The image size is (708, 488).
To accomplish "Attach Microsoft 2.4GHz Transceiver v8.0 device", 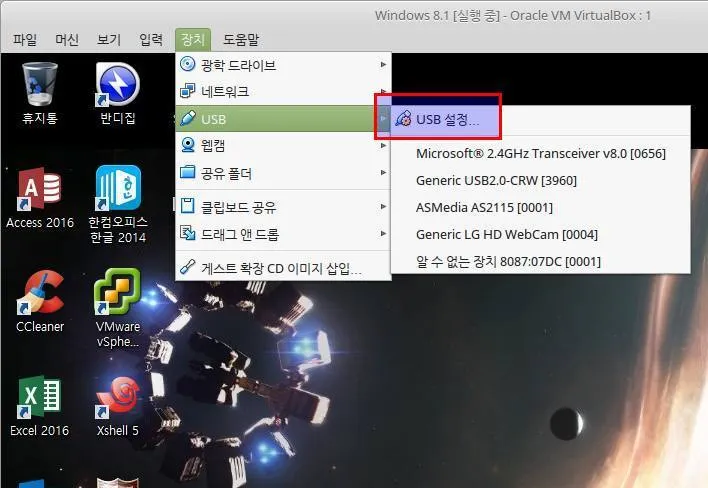I will [x=540, y=153].
